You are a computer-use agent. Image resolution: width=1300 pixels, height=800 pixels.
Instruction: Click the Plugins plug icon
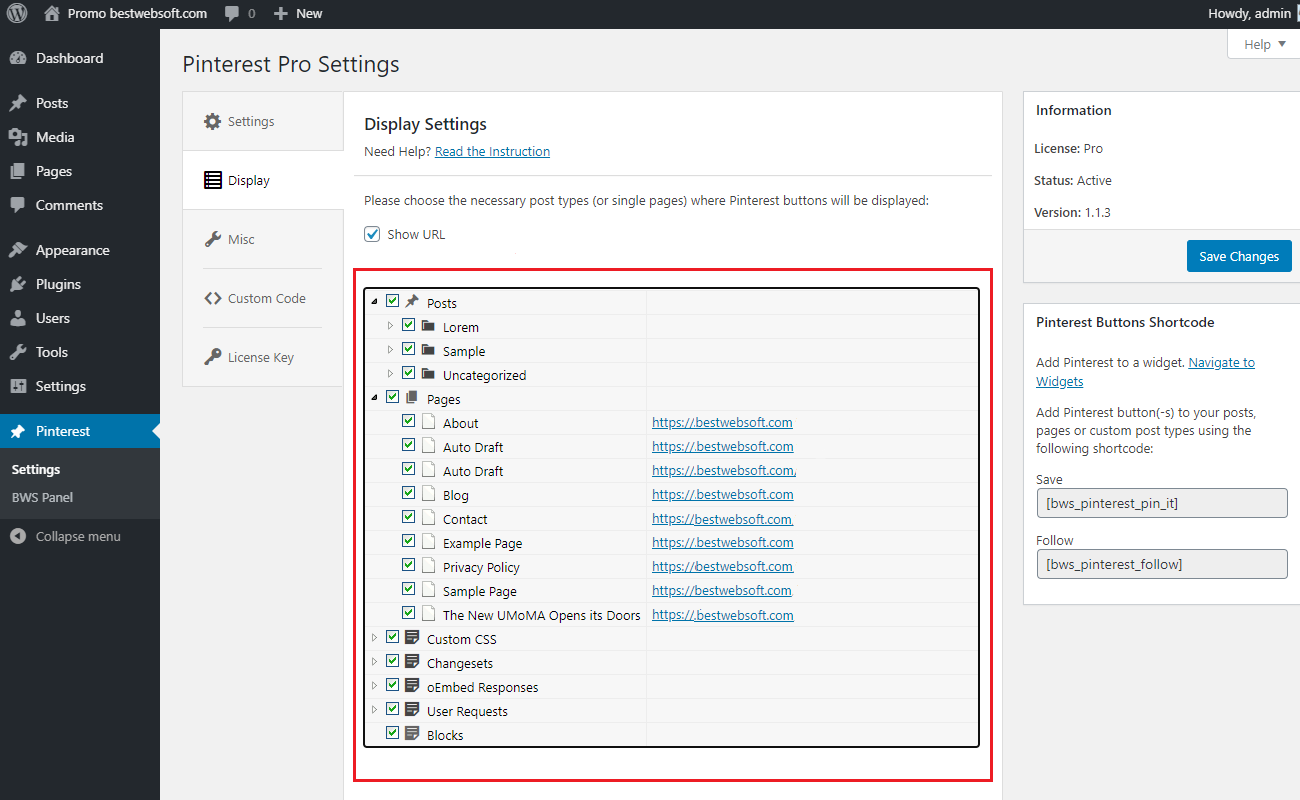tap(18, 284)
